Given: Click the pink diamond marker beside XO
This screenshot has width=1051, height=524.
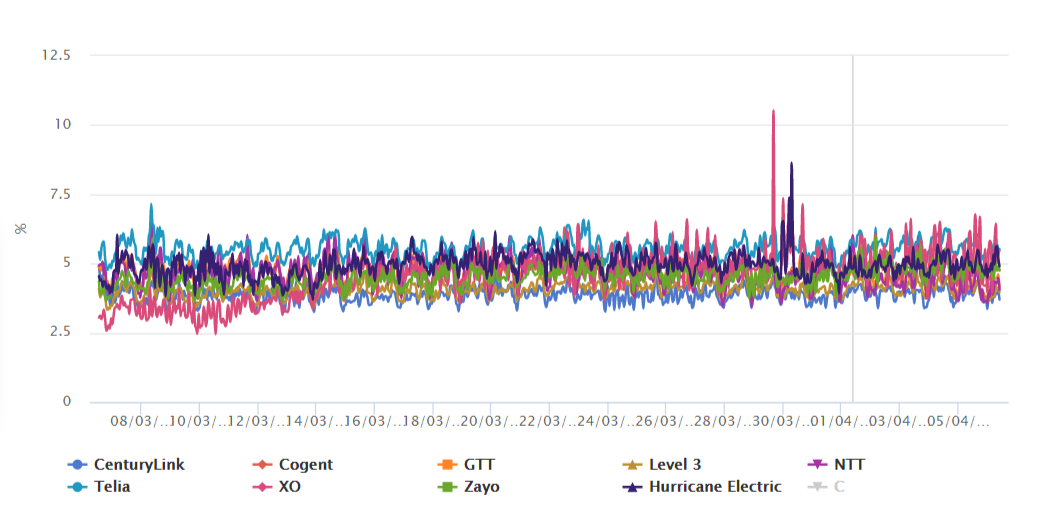Looking at the screenshot, I should [x=263, y=486].
